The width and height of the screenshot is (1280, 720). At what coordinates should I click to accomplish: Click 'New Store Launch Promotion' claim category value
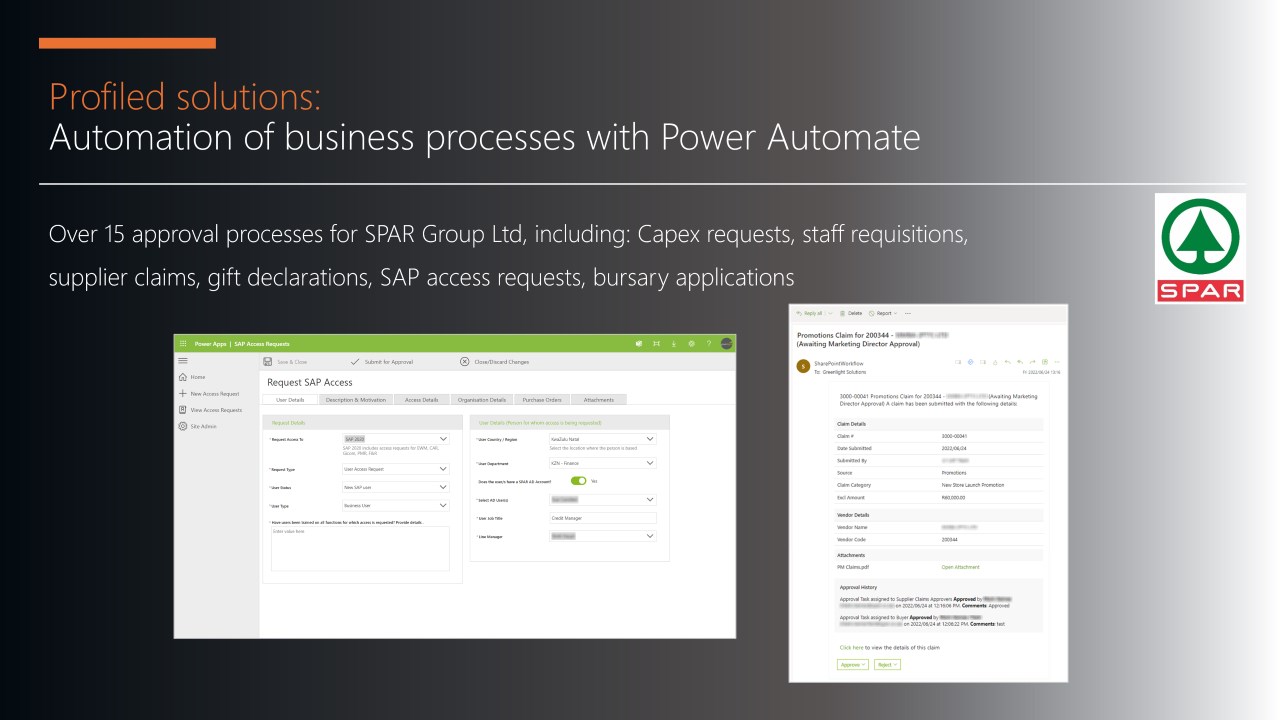click(973, 484)
